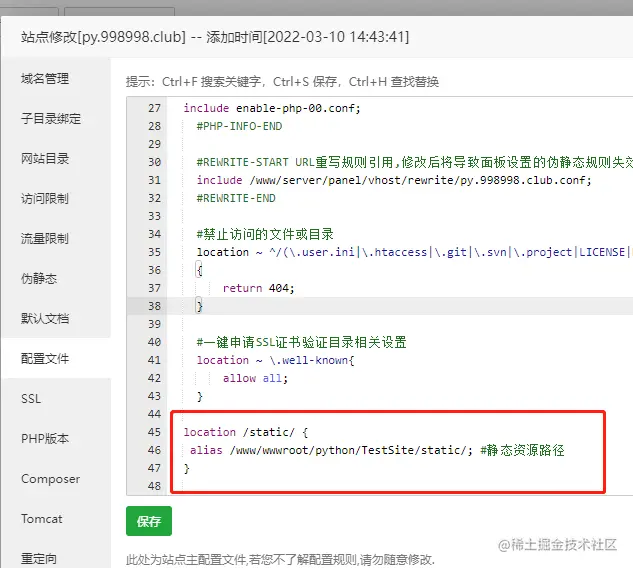Open the 子目录绑定 tab
633x568 pixels.
coord(51,118)
